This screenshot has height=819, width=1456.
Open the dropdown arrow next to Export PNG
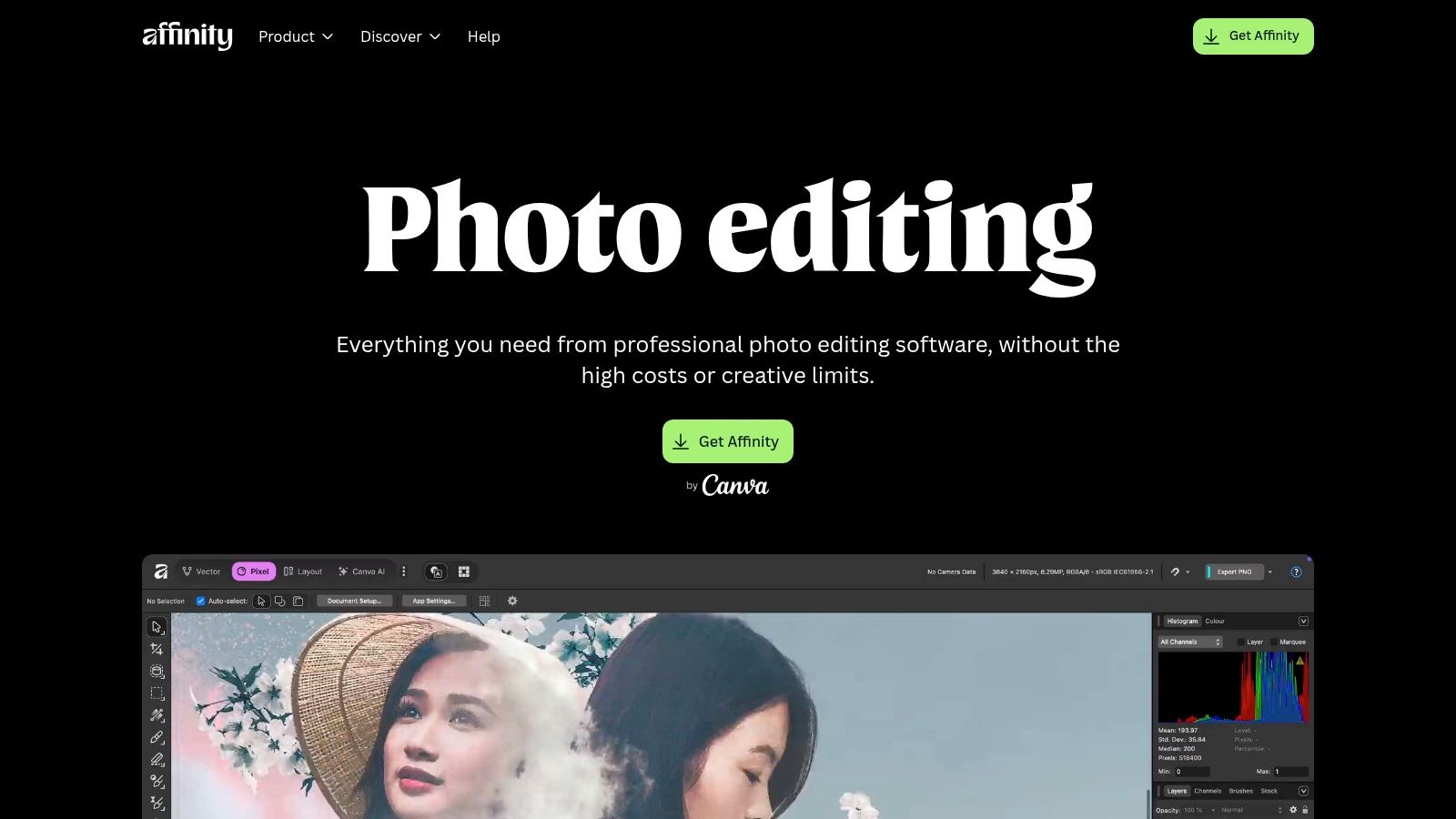pos(1270,572)
